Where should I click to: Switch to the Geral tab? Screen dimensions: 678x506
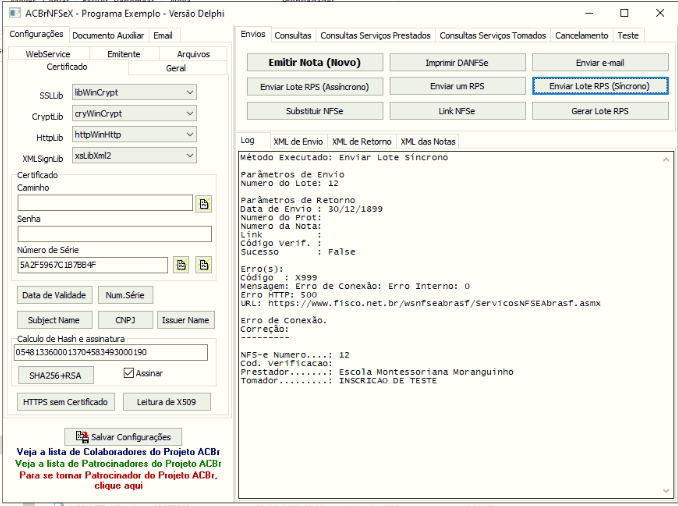[176, 68]
